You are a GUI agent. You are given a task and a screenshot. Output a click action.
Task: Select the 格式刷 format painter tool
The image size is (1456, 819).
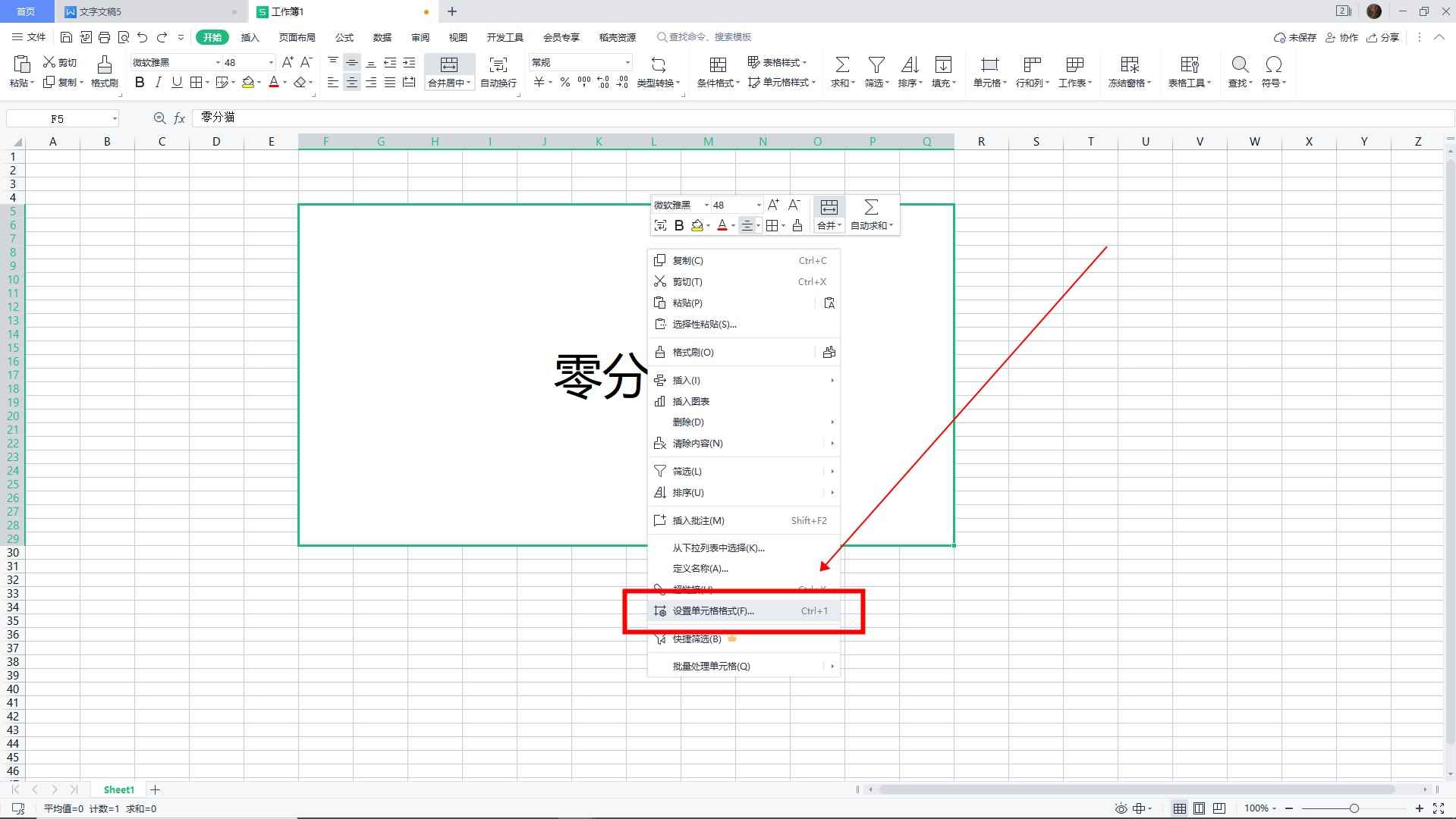tap(104, 72)
